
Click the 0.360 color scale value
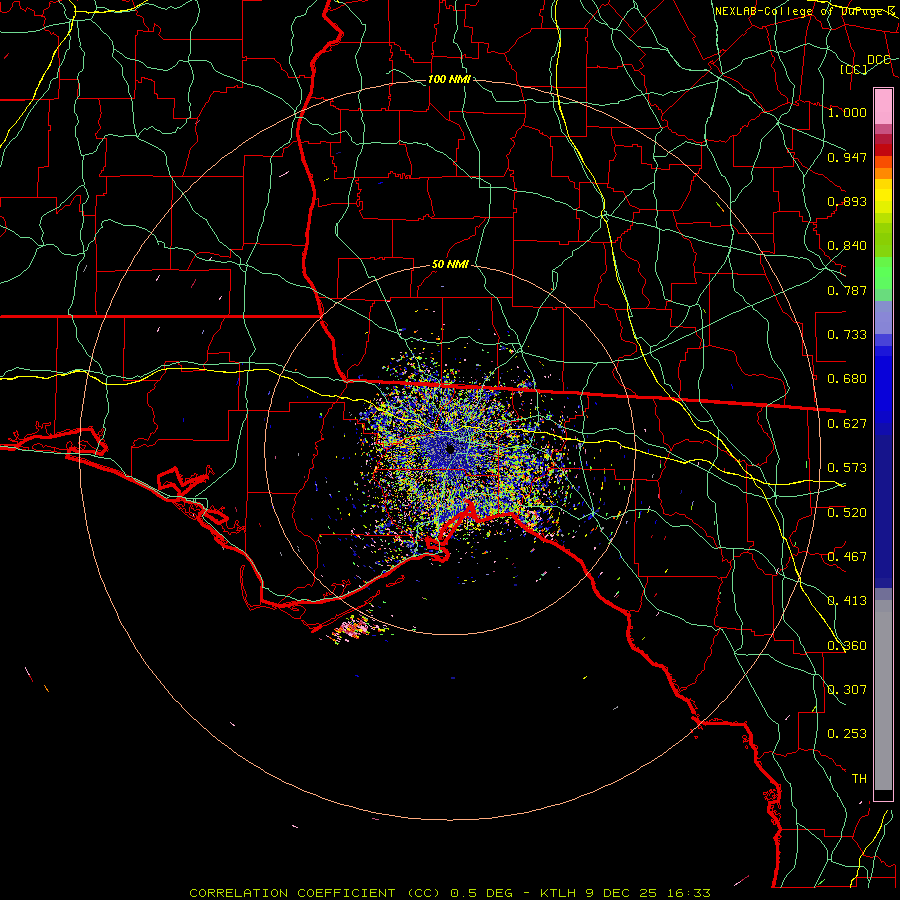[847, 646]
